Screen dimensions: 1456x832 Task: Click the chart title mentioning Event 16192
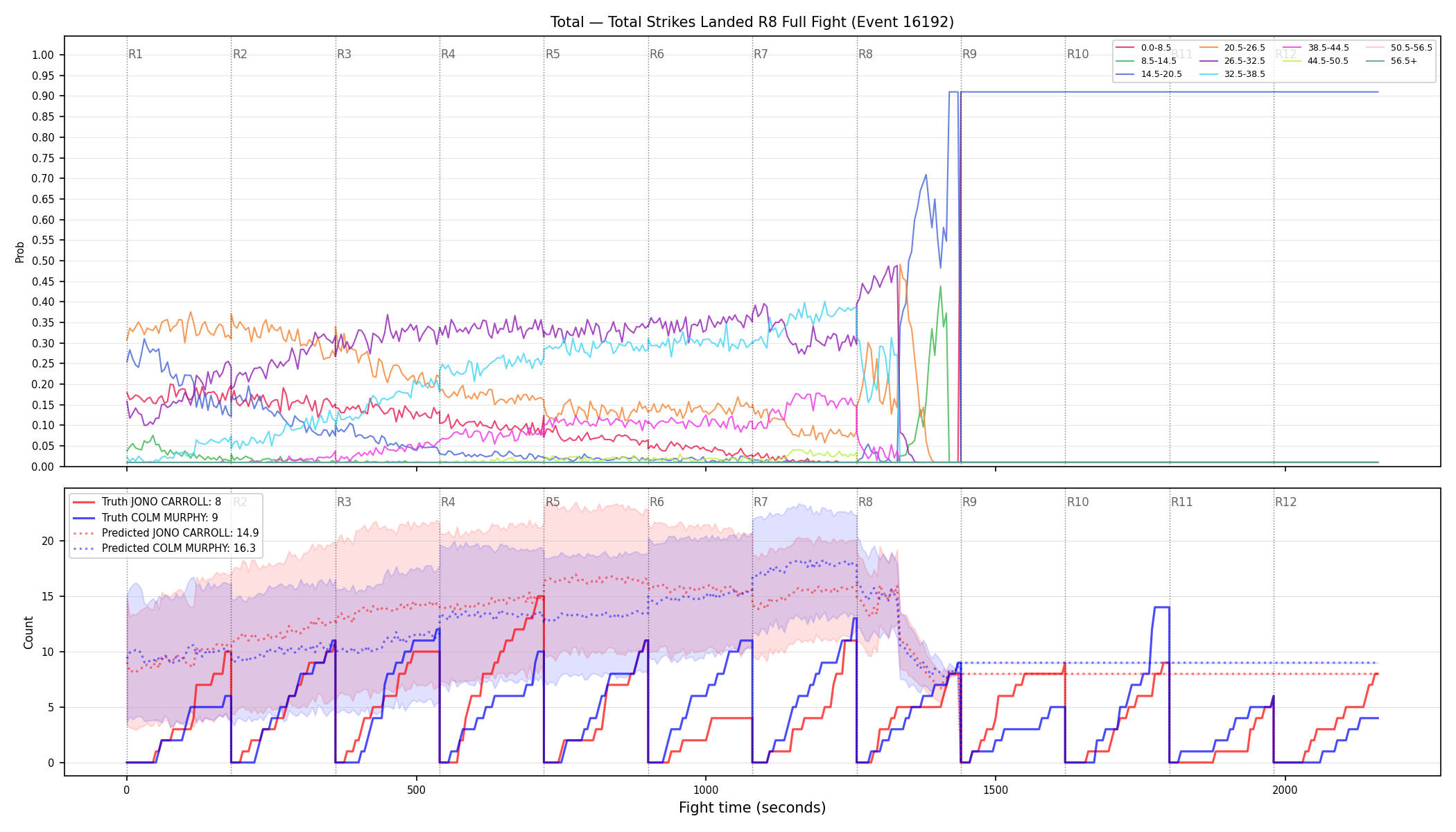pos(752,22)
